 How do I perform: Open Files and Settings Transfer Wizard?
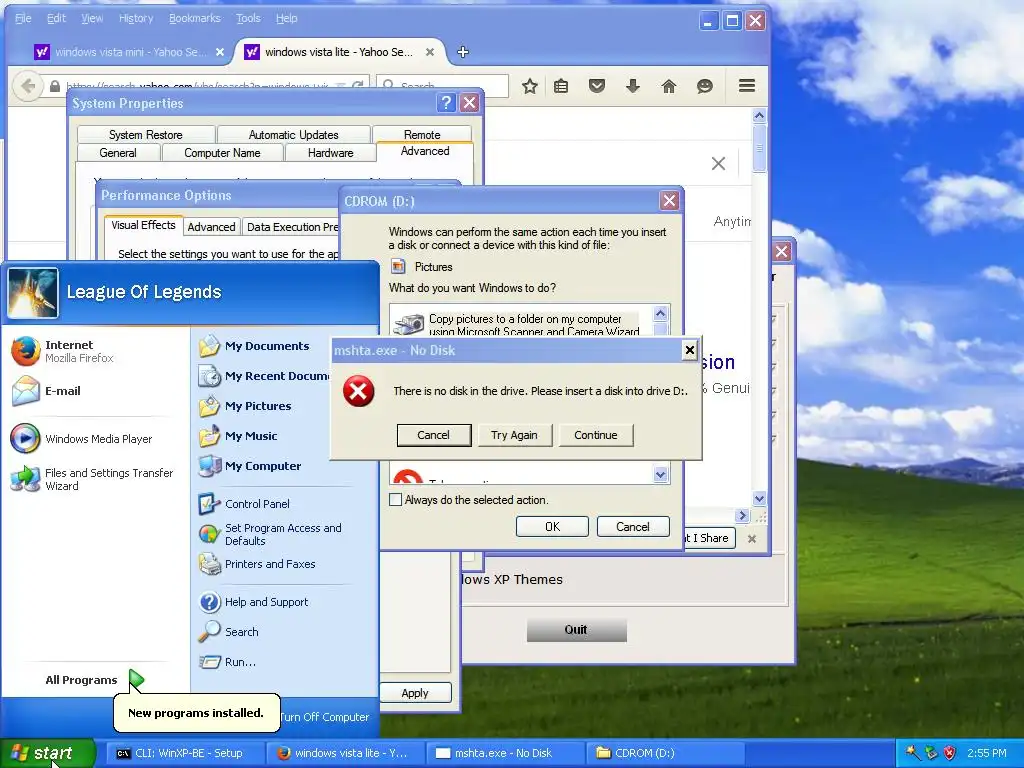tap(93, 479)
